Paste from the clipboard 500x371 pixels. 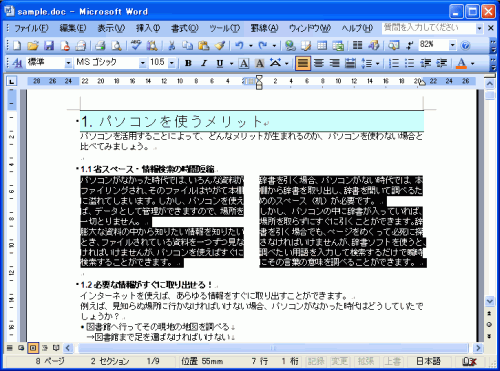tap(203, 45)
